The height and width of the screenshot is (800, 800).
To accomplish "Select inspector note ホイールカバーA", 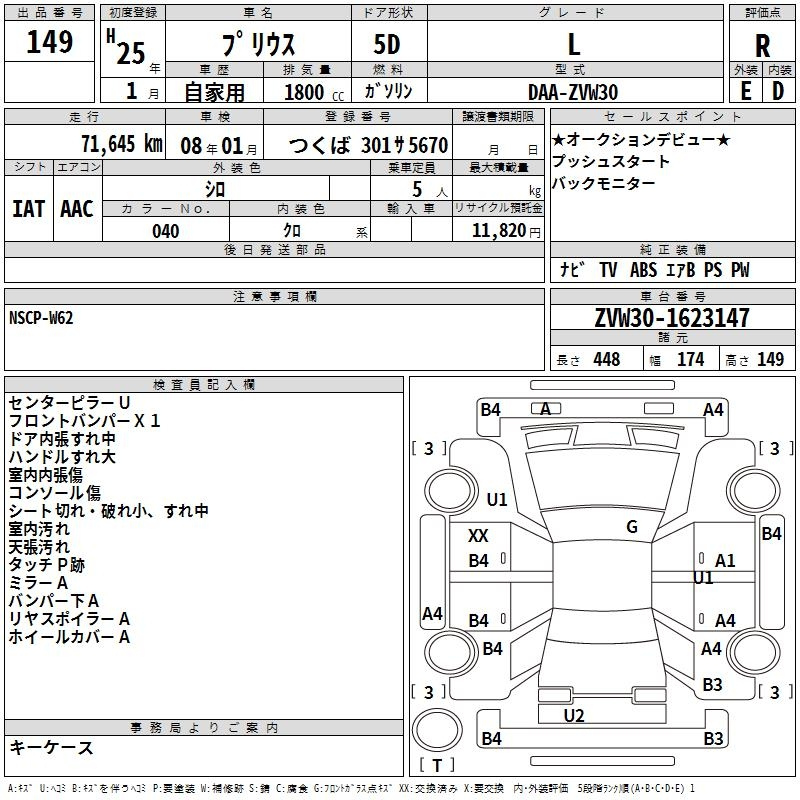I will click(x=69, y=637).
